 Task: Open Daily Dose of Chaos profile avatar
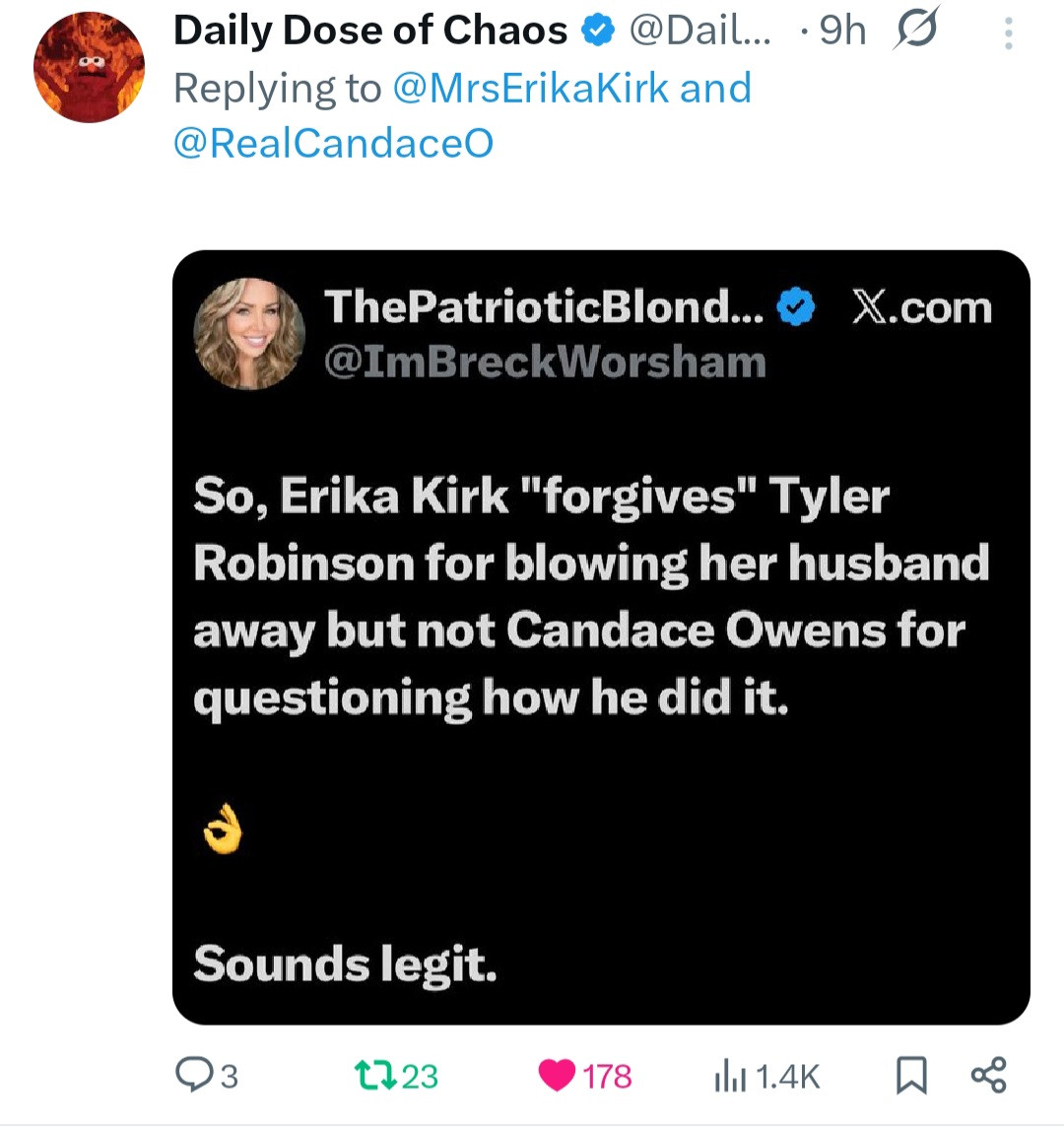tap(89, 68)
